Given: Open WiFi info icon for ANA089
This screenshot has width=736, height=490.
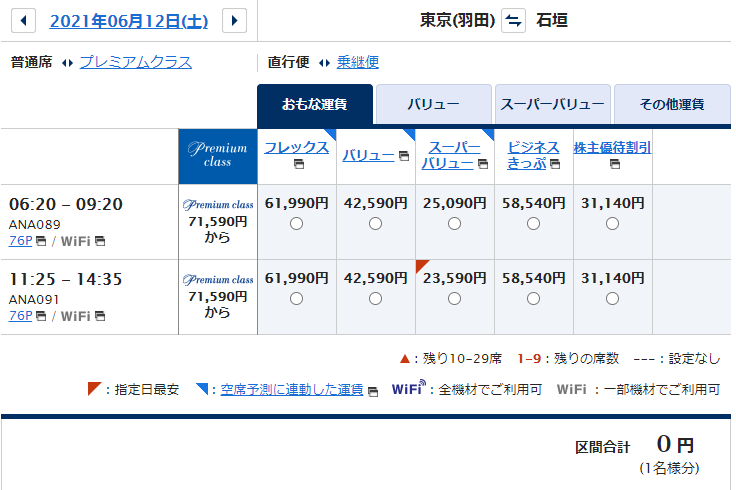Looking at the screenshot, I should (100, 241).
